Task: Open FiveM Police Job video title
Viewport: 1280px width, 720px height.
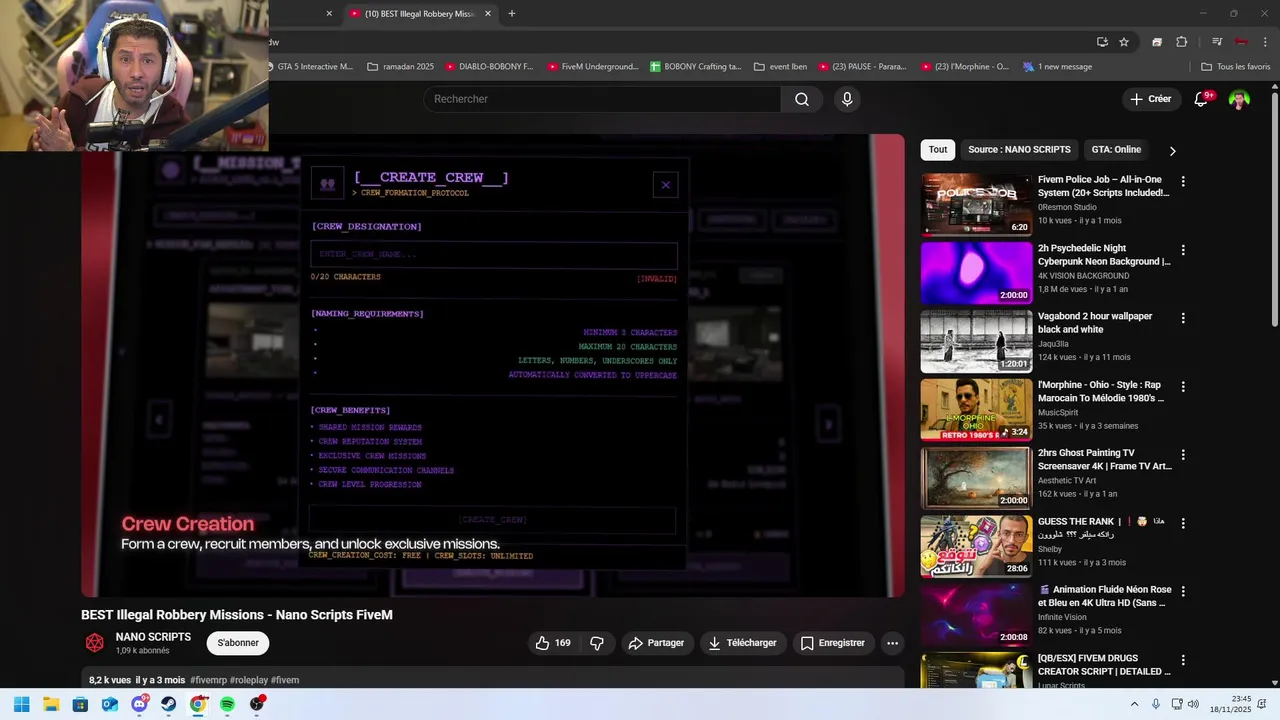Action: point(1104,186)
